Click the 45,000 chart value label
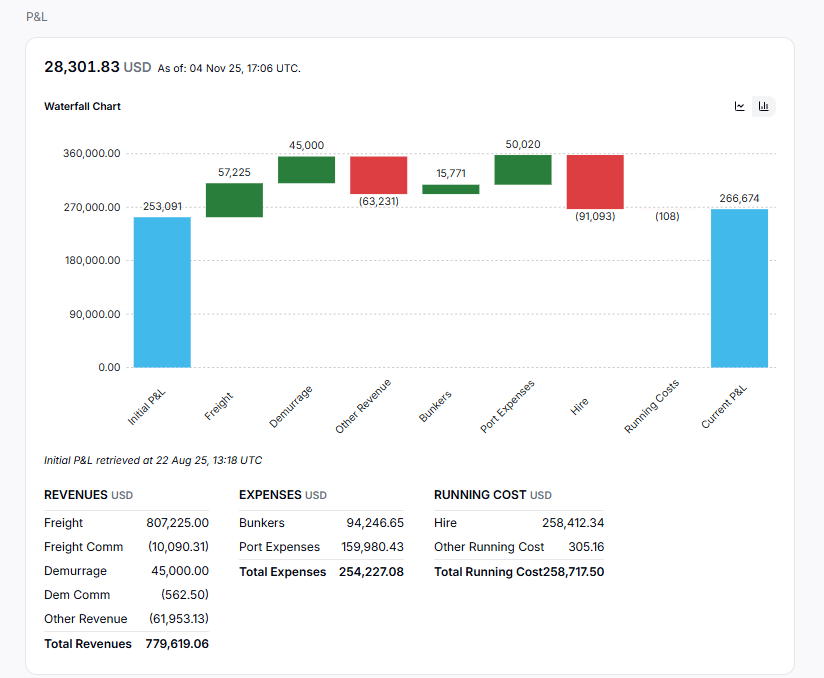 point(306,145)
